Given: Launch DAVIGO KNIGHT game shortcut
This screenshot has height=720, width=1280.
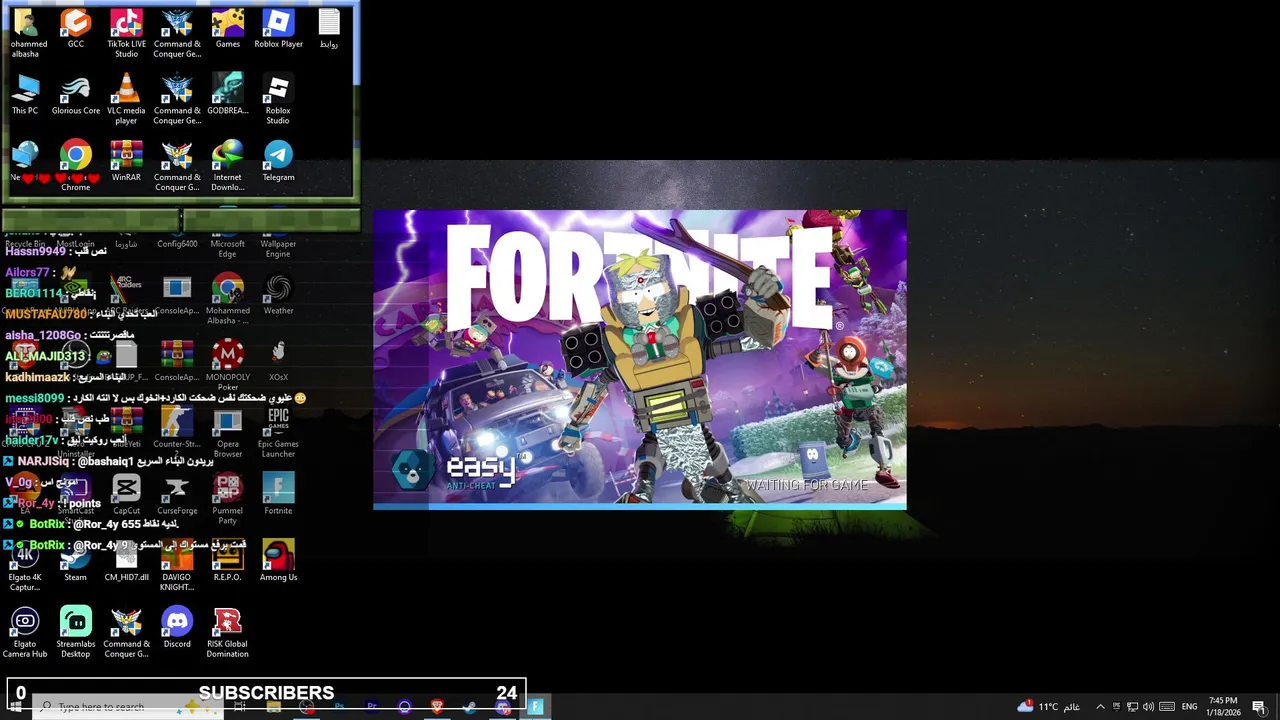Looking at the screenshot, I should click(x=177, y=567).
